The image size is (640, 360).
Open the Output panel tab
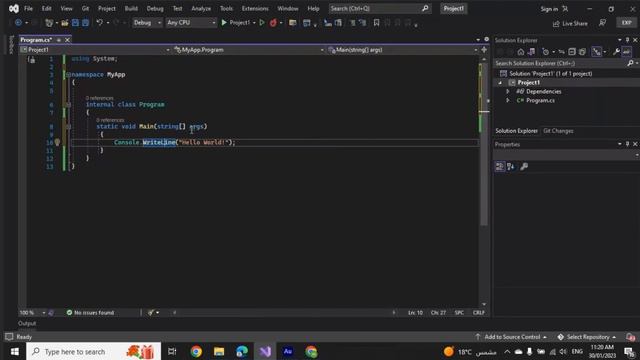tap(27, 324)
